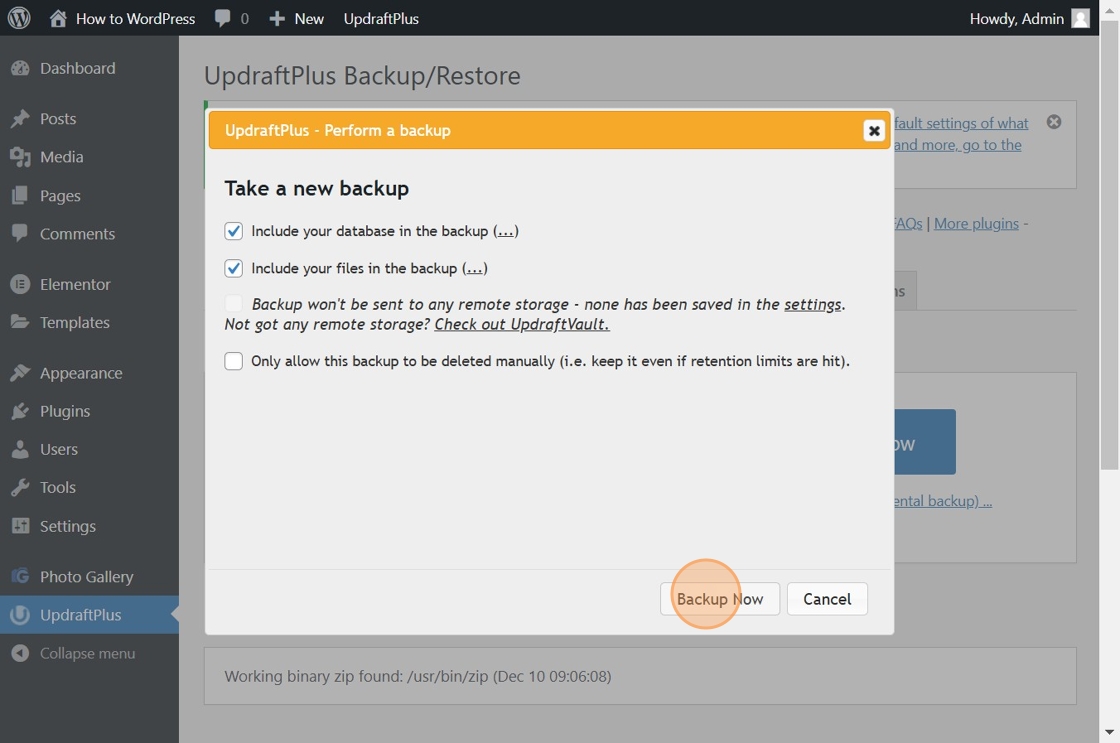Click the Settings sliders icon
The height and width of the screenshot is (743, 1120).
(x=20, y=526)
